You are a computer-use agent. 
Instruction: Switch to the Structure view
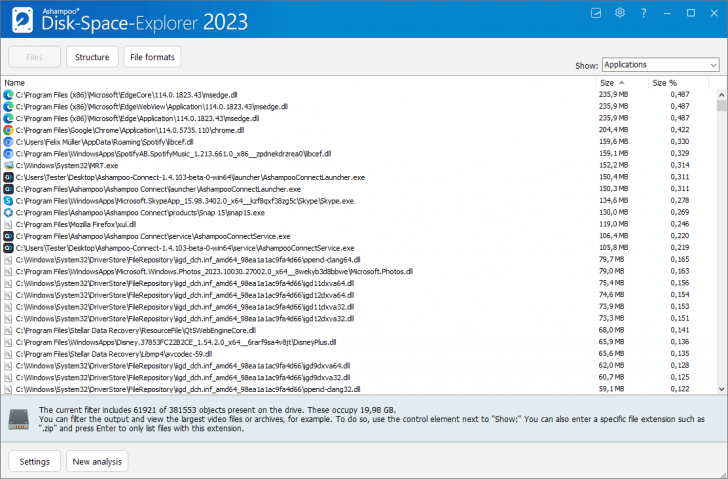coord(92,57)
